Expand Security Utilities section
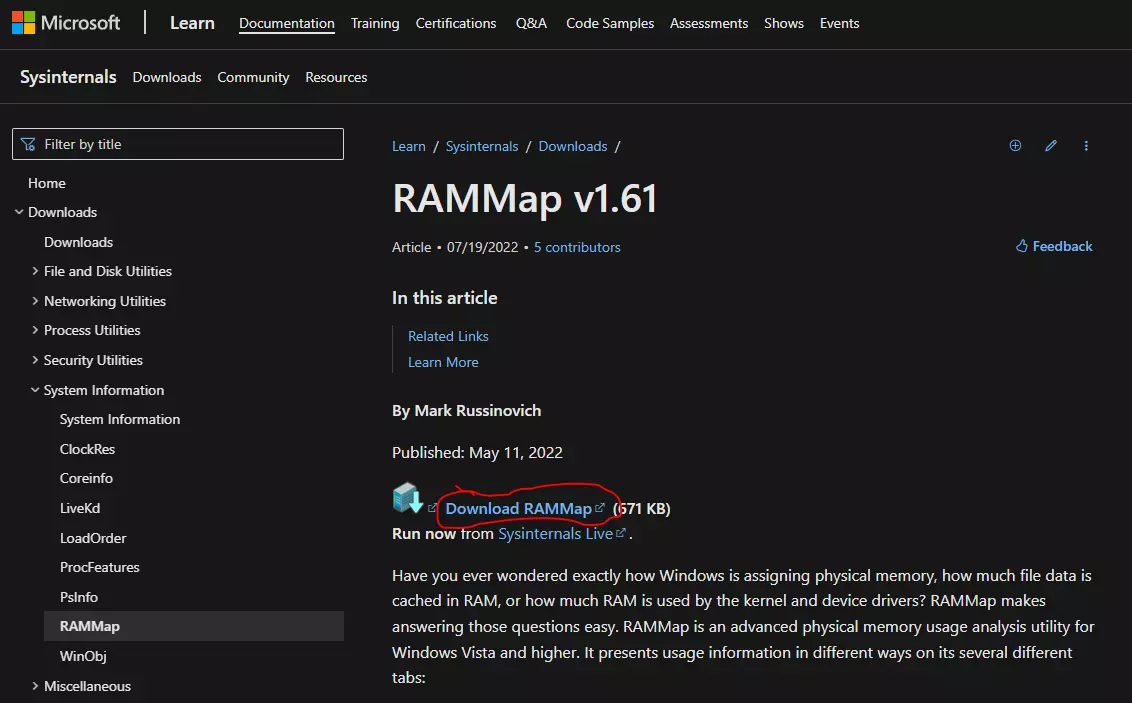The width and height of the screenshot is (1132, 703). (x=35, y=359)
